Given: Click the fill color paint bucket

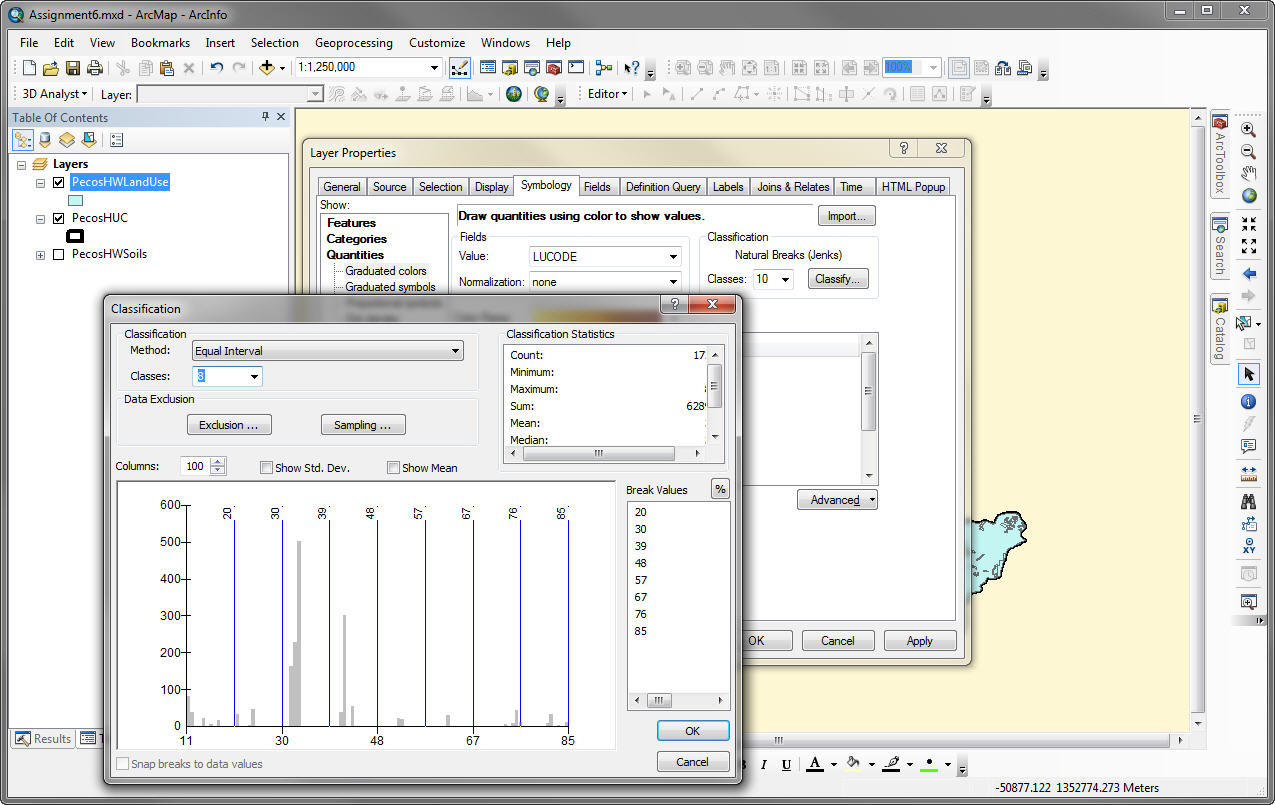Looking at the screenshot, I should tap(853, 764).
